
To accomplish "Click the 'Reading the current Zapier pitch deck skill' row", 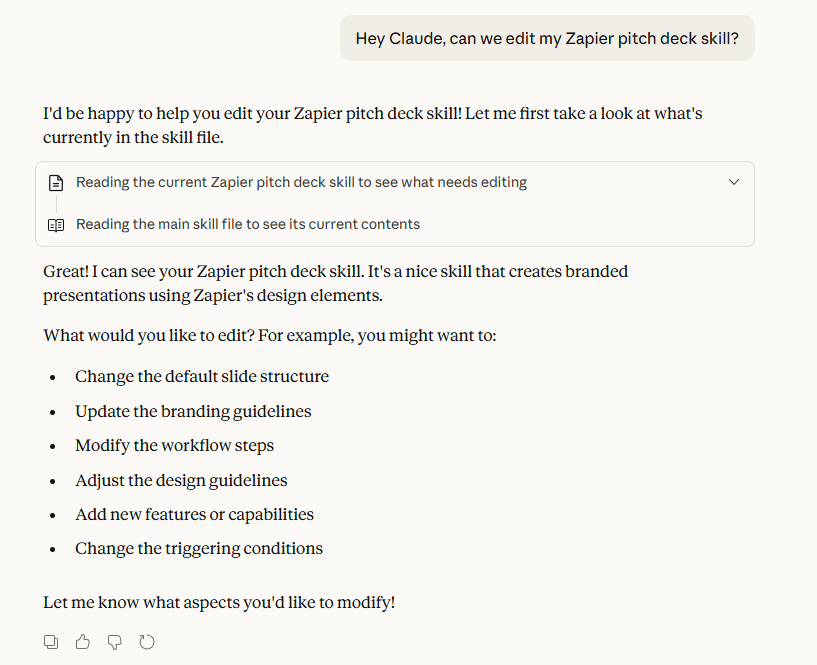I will [x=300, y=182].
